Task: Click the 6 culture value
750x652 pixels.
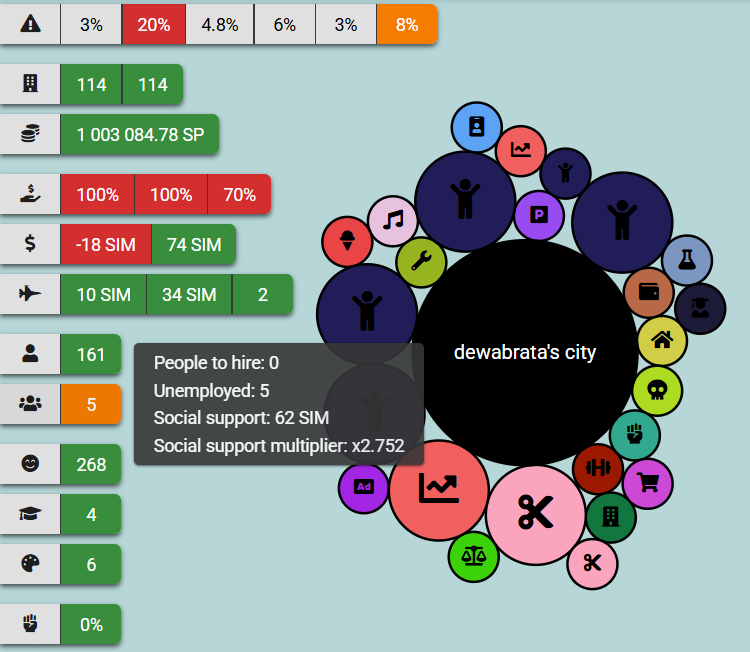Action: (x=91, y=564)
